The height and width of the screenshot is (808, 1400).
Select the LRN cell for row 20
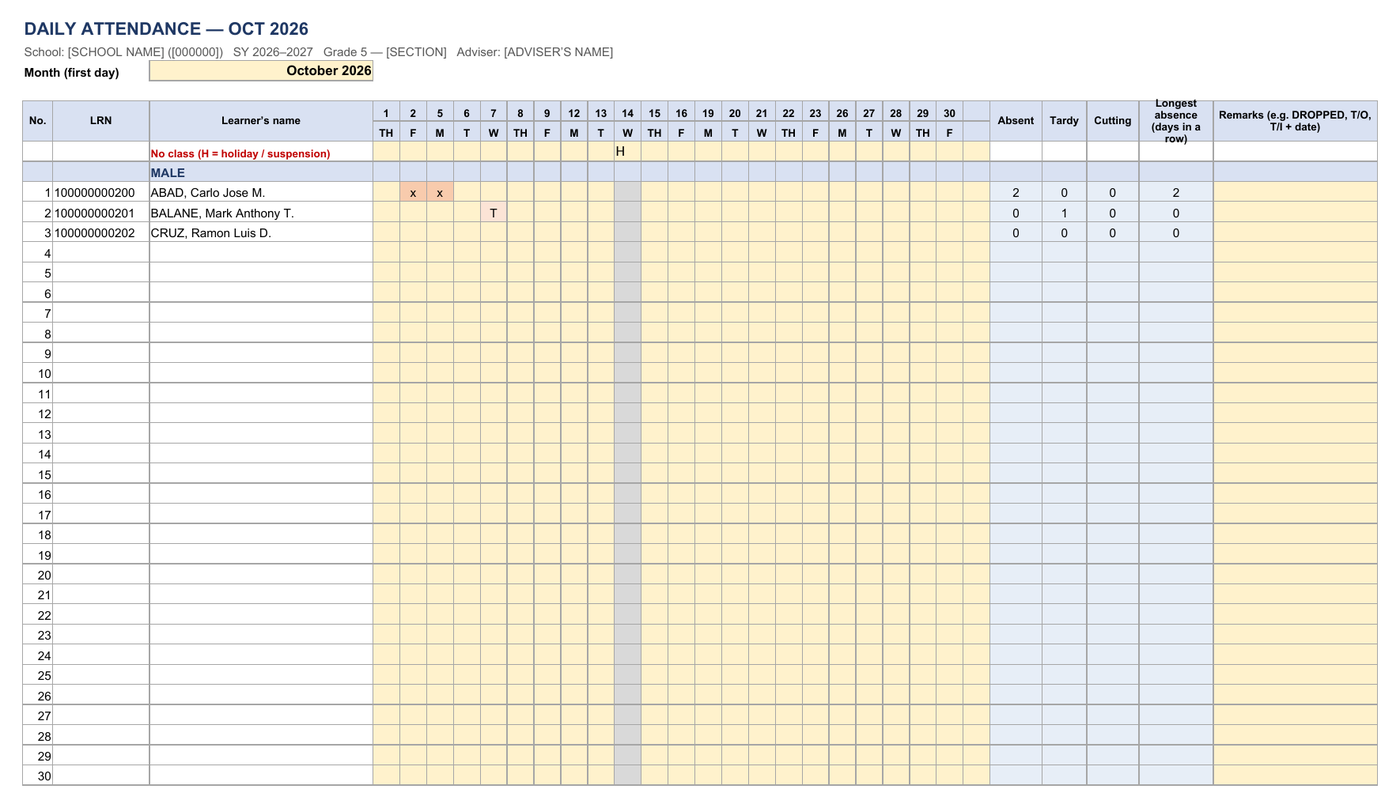click(101, 575)
